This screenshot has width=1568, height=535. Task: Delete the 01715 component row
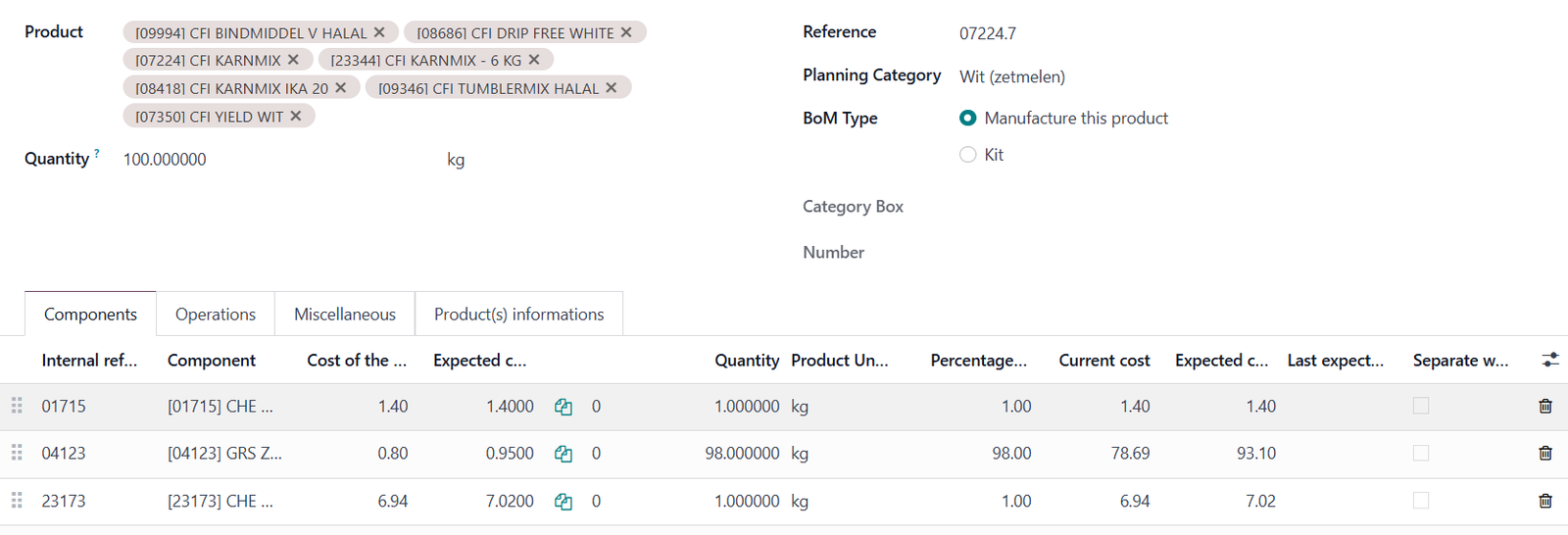pos(1544,406)
